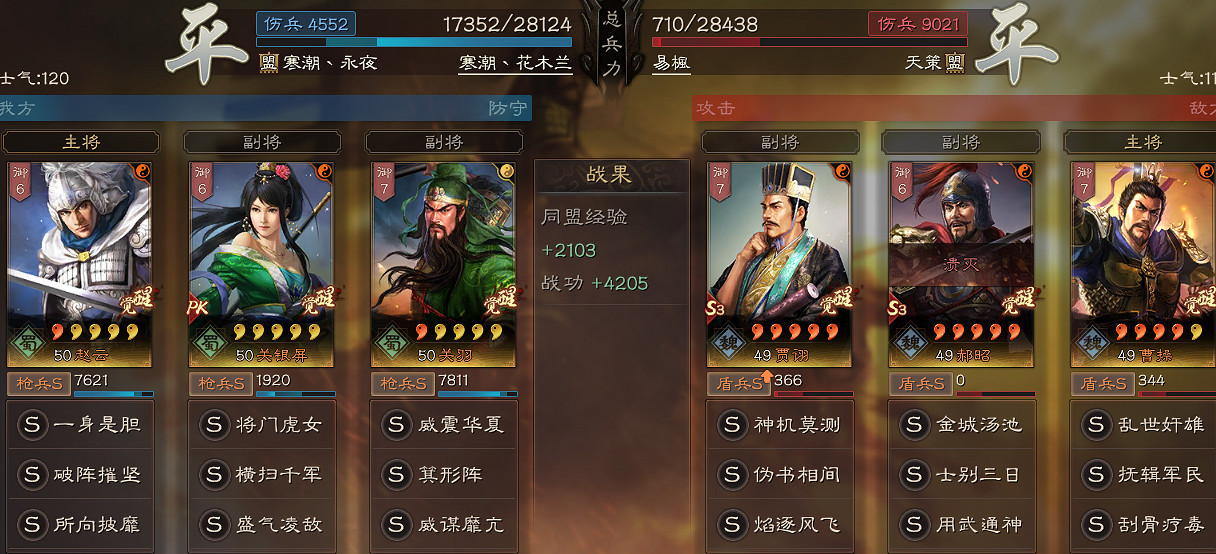Click the 伤兵 9021 enemy wounded label
Screen dimensions: 1216x554
[916, 24]
